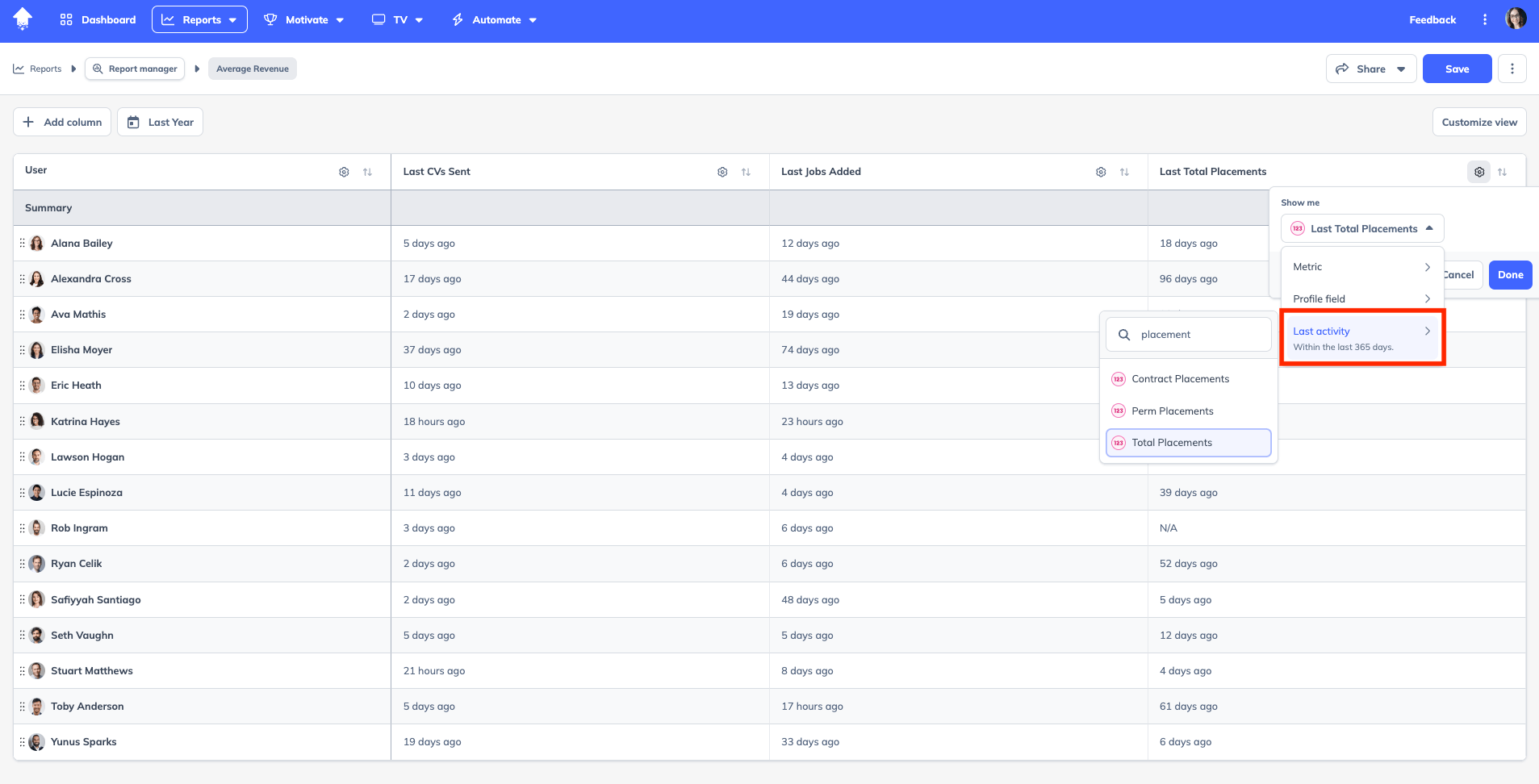This screenshot has width=1539, height=784.
Task: Click the settings gear on Last Total Placements column
Action: [x=1478, y=171]
